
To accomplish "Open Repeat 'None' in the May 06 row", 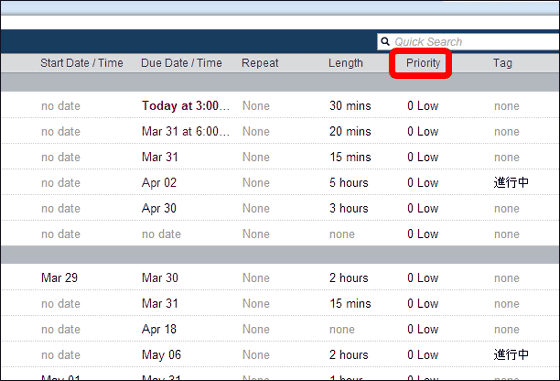I will [x=256, y=355].
